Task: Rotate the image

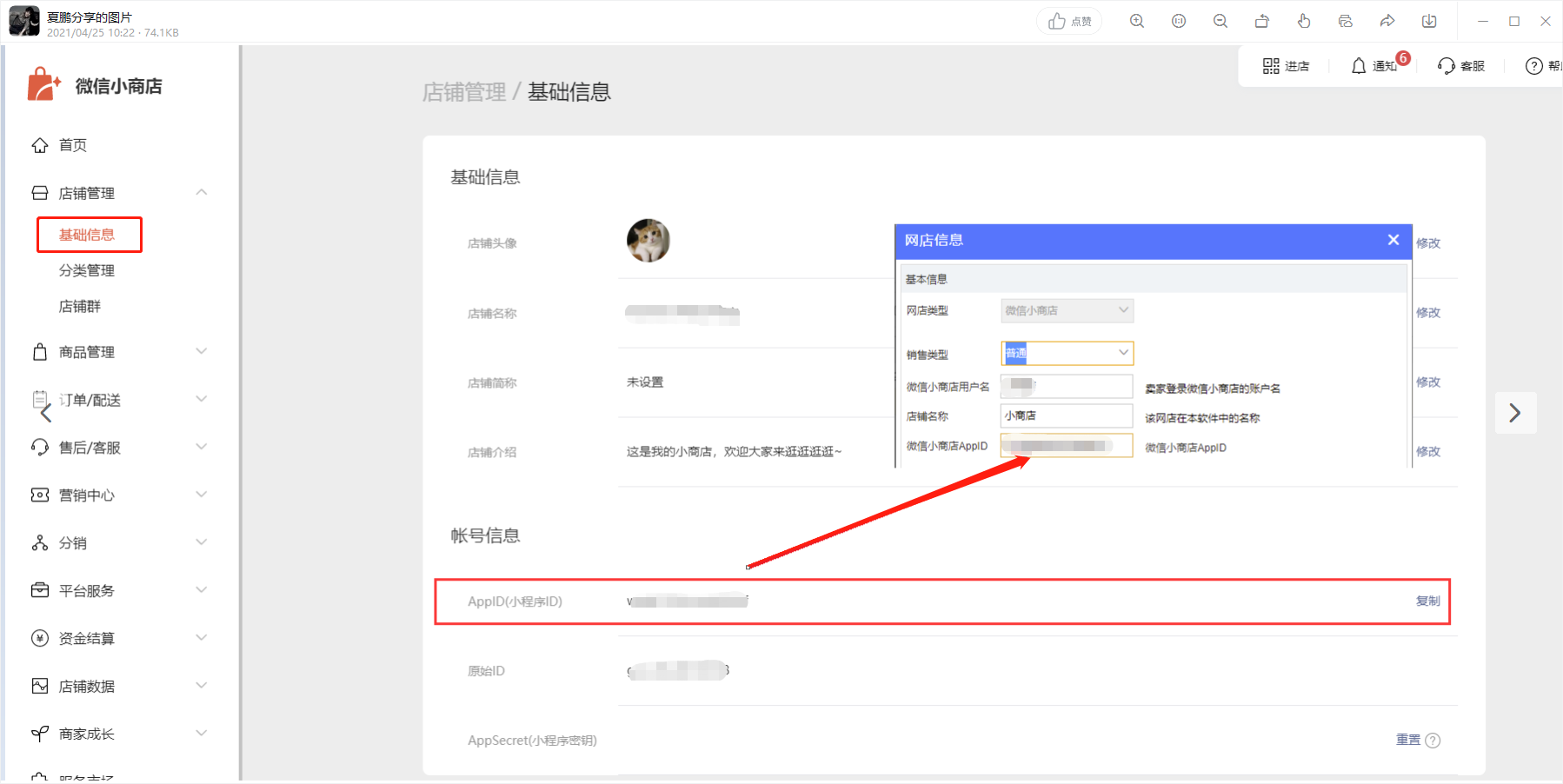Action: [x=1262, y=21]
